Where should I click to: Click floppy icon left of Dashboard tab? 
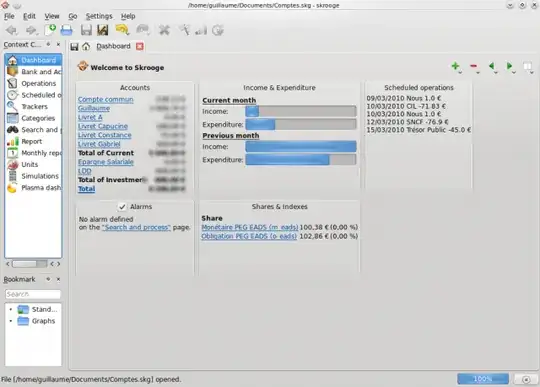coord(74,46)
